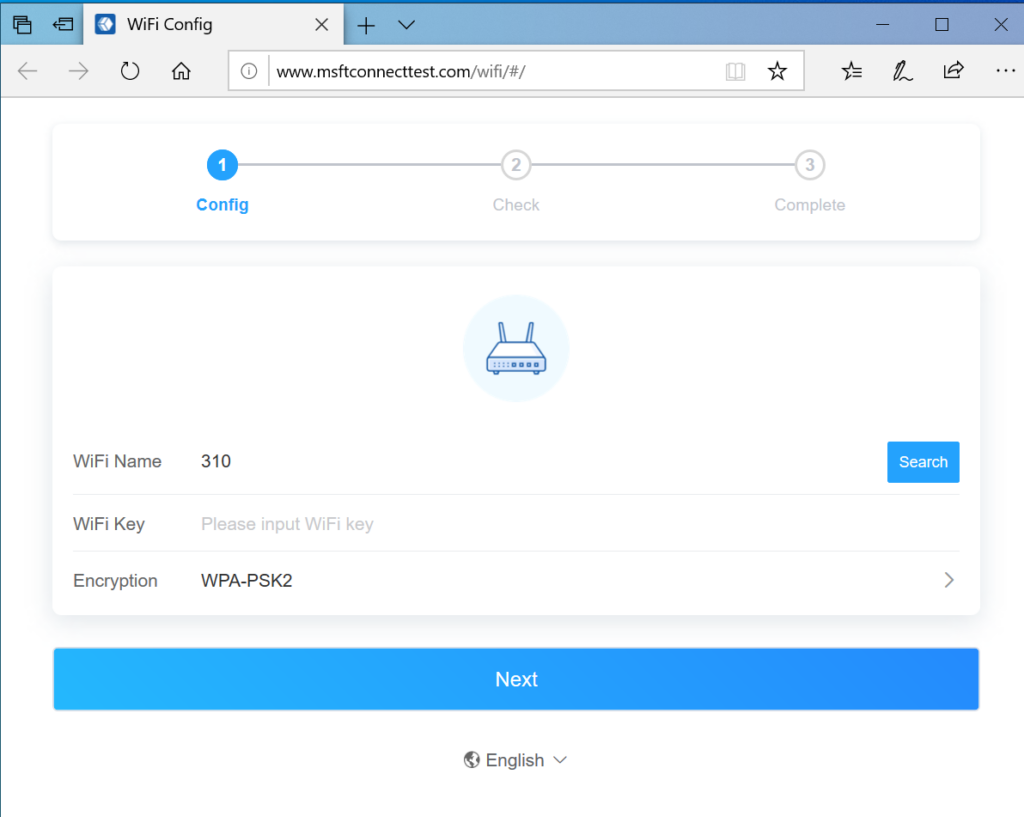Viewport: 1024px width, 817px height.
Task: Click the Next button
Action: (x=516, y=679)
